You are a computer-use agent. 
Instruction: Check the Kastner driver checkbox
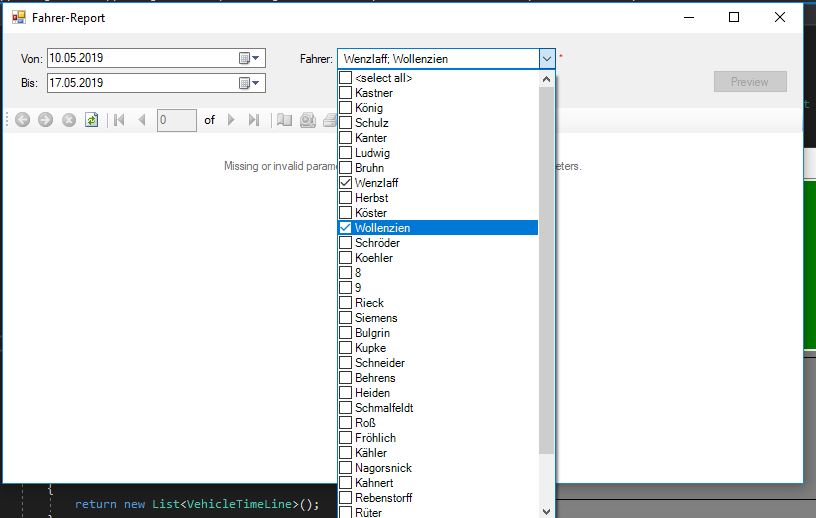coord(346,93)
